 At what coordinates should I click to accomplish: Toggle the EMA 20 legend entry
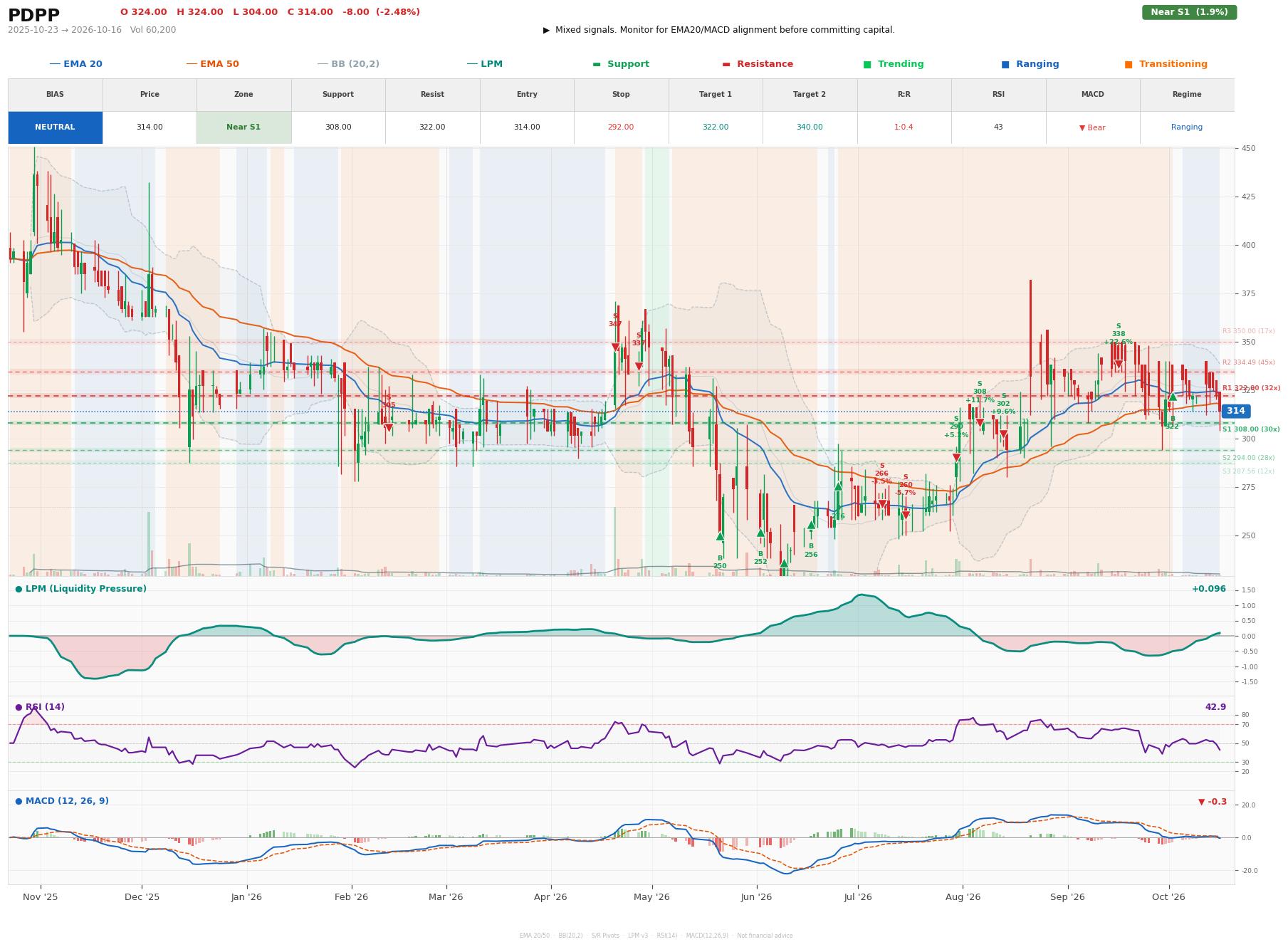tap(75, 64)
